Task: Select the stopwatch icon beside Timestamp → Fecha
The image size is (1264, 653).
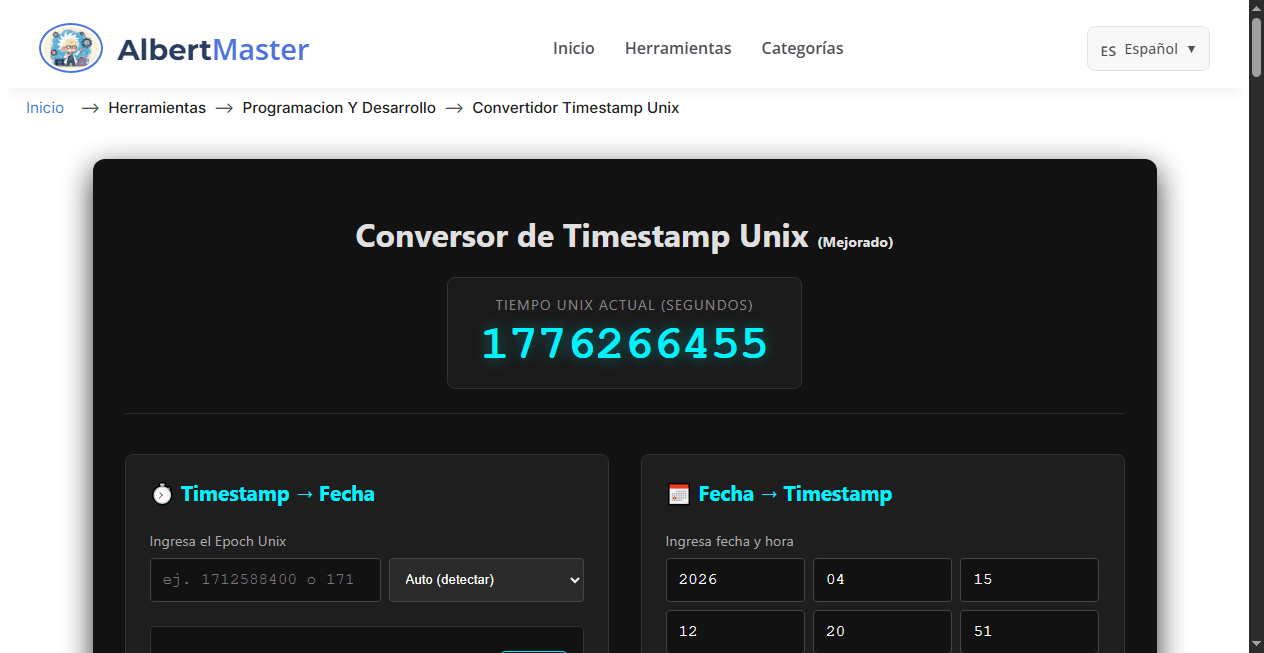Action: point(161,493)
